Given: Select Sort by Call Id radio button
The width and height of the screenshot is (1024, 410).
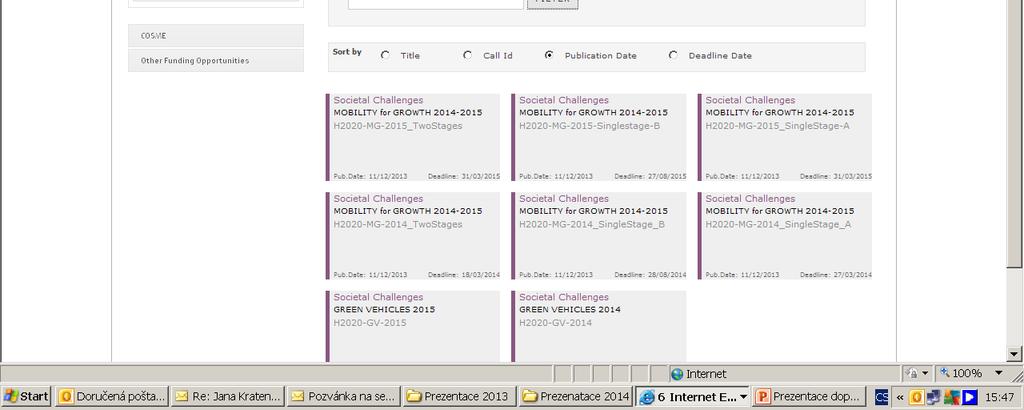Looking at the screenshot, I should pyautogui.click(x=468, y=55).
